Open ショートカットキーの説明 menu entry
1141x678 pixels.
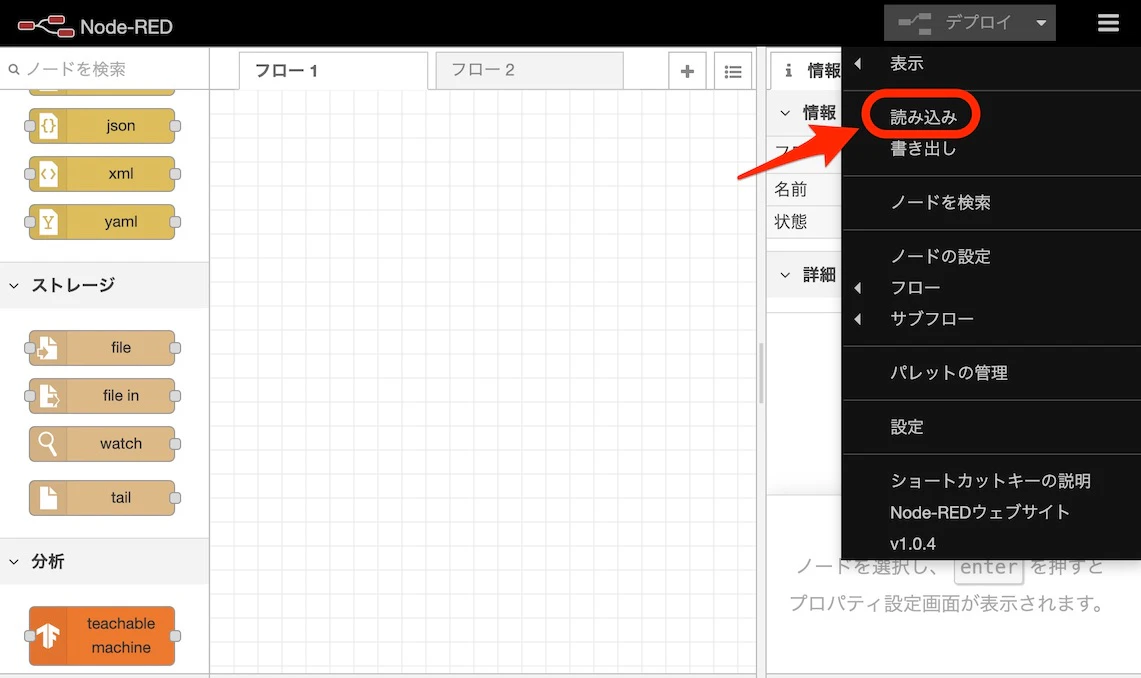click(991, 481)
